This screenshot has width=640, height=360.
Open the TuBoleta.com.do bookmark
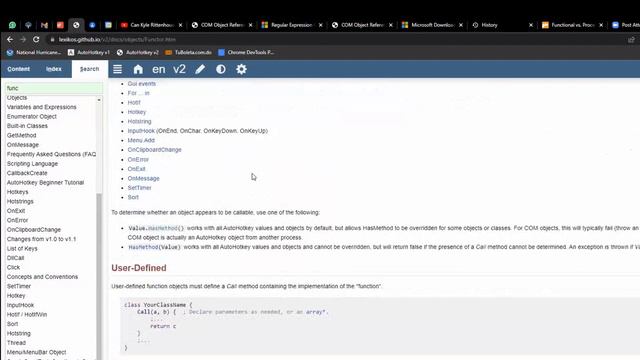tap(189, 52)
